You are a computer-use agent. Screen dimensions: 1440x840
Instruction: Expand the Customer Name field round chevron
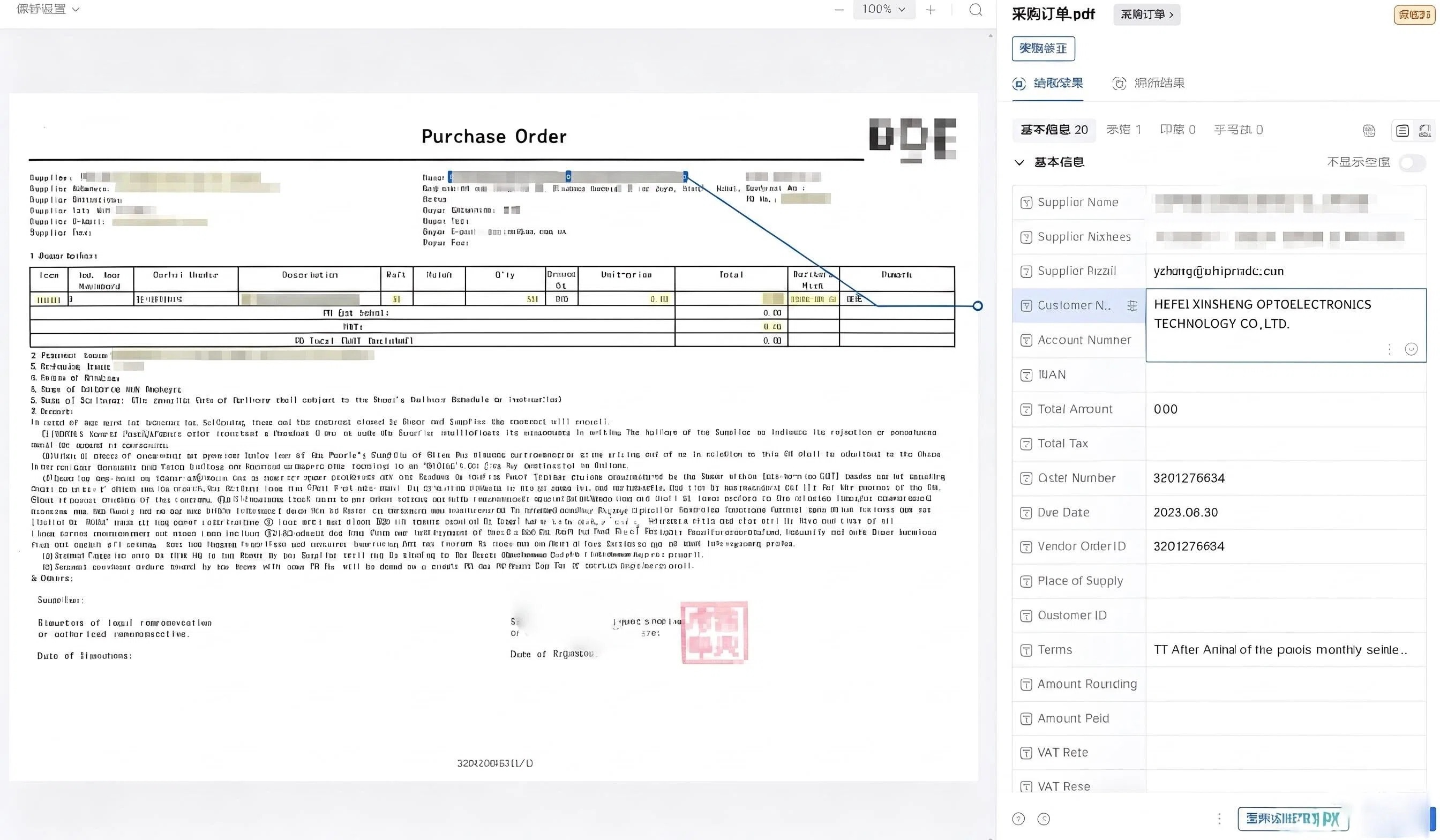pos(1411,349)
